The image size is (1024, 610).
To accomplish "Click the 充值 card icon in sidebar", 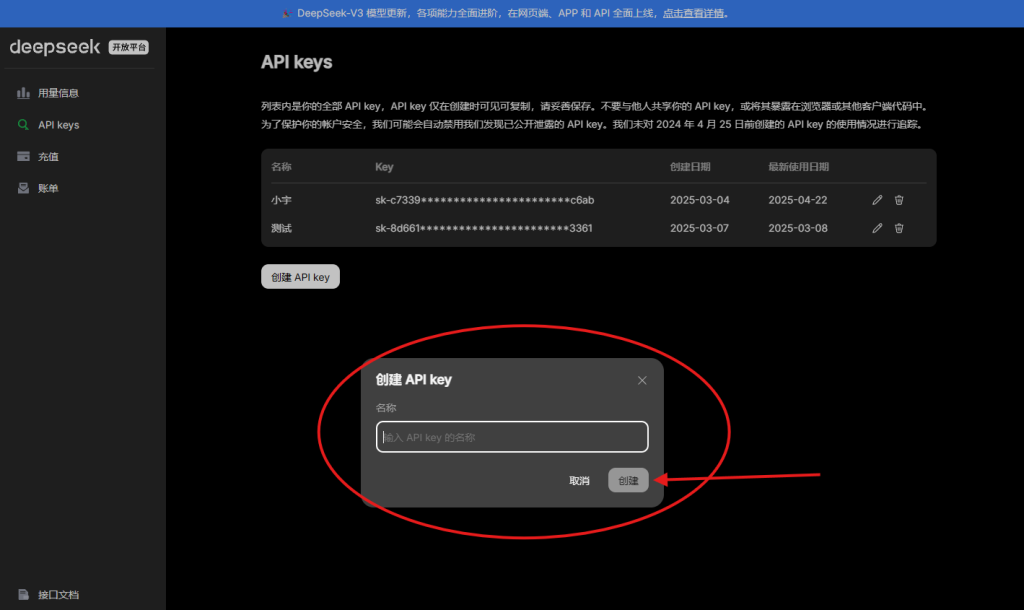I will 22,156.
